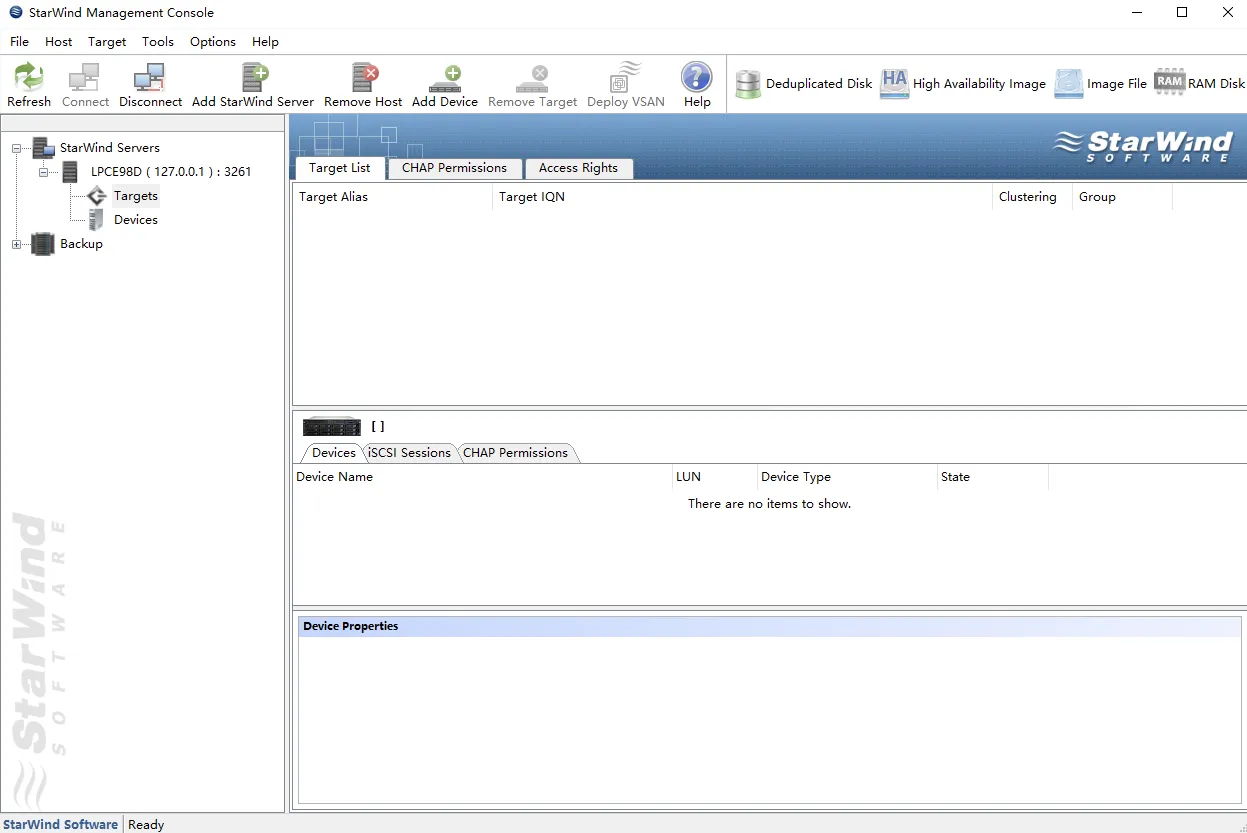This screenshot has width=1247, height=833.
Task: Click the StarWind Software status bar link
Action: pyautogui.click(x=60, y=823)
